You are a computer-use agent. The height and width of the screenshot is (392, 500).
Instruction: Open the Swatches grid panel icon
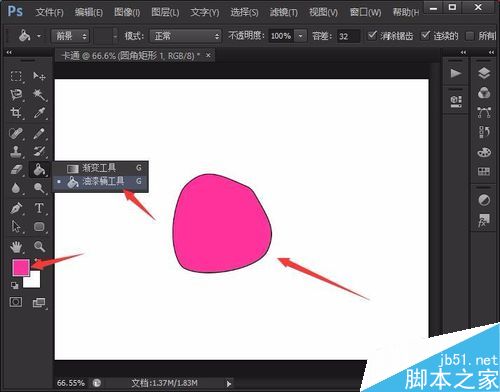pos(484,172)
